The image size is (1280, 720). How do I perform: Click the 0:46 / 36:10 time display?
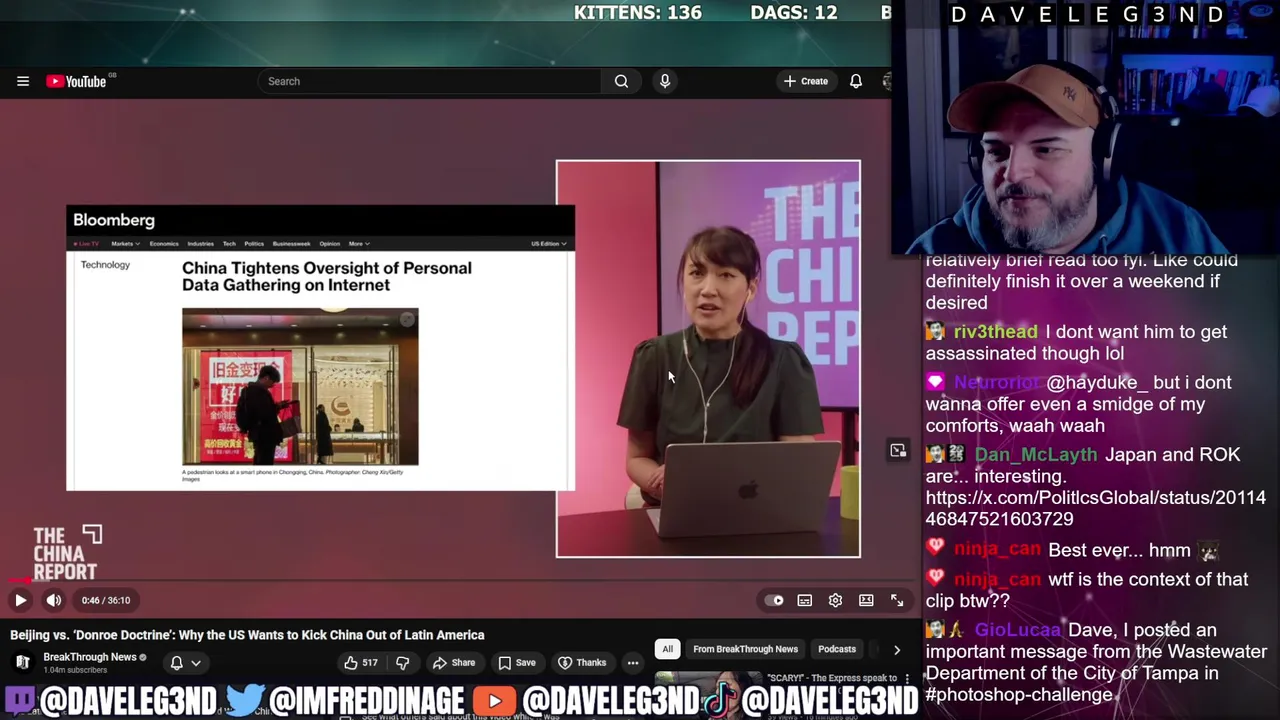coord(106,600)
